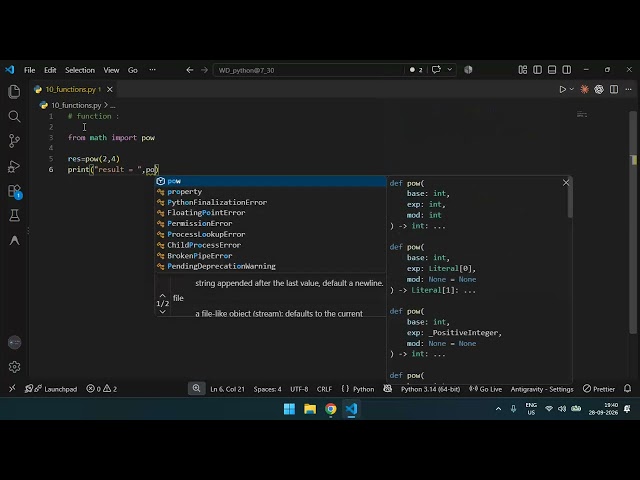
Task: Open the Accounts avatar in activity bar
Action: (14, 342)
